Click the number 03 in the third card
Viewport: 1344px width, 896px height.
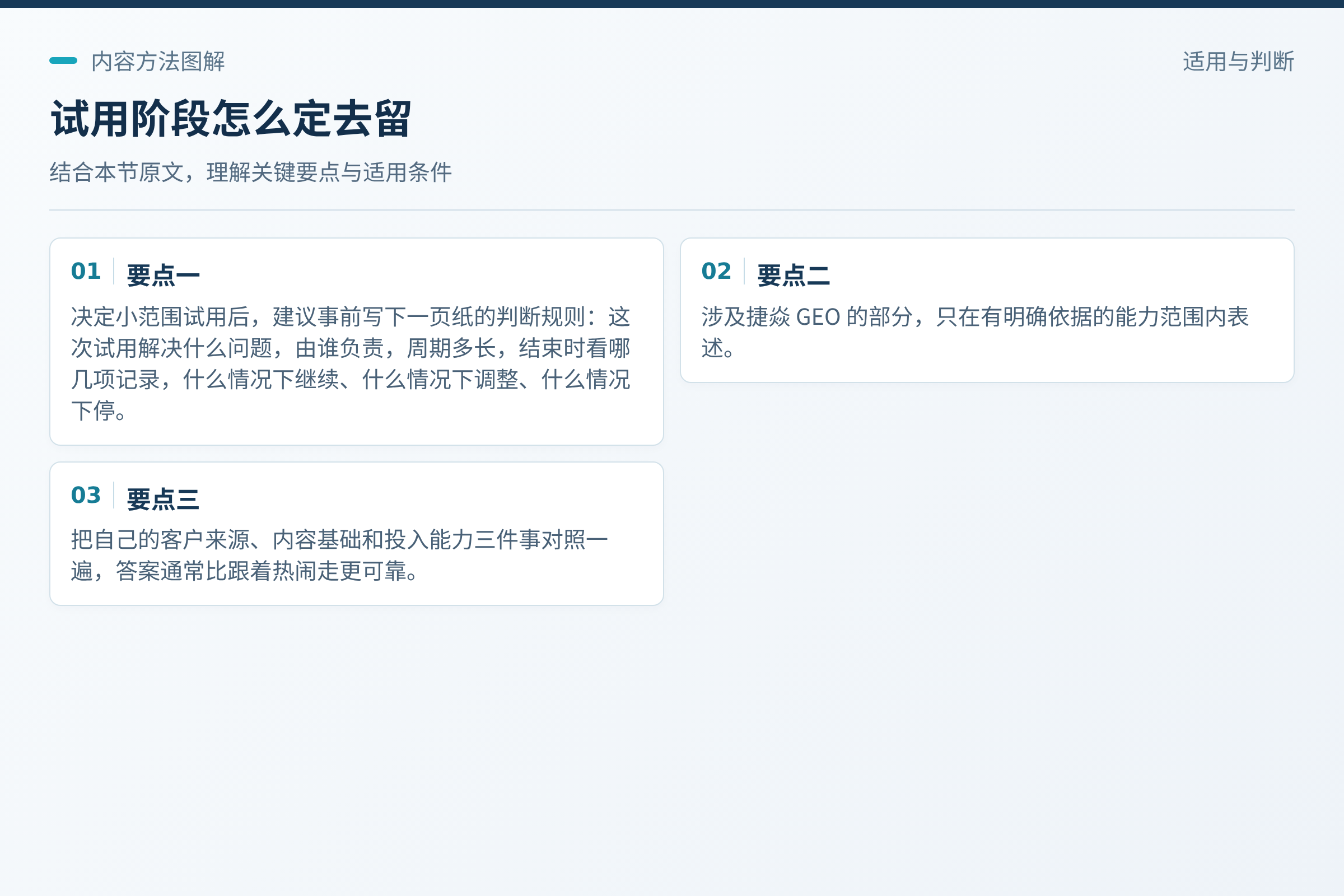[86, 495]
